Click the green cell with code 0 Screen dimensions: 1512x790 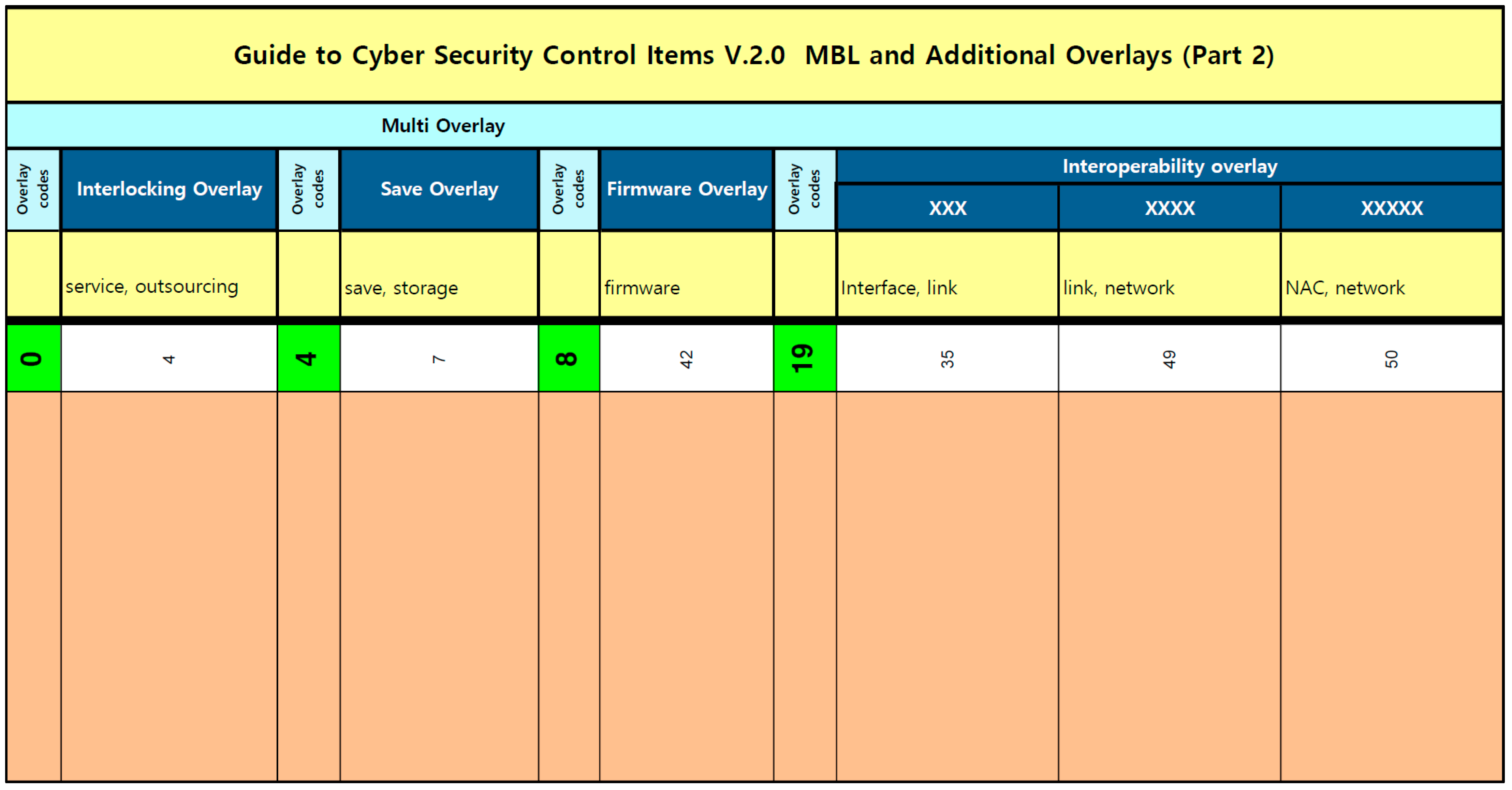(33, 358)
